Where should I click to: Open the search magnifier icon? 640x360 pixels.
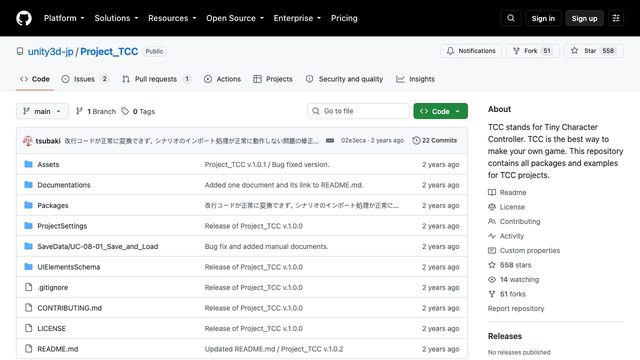511,18
